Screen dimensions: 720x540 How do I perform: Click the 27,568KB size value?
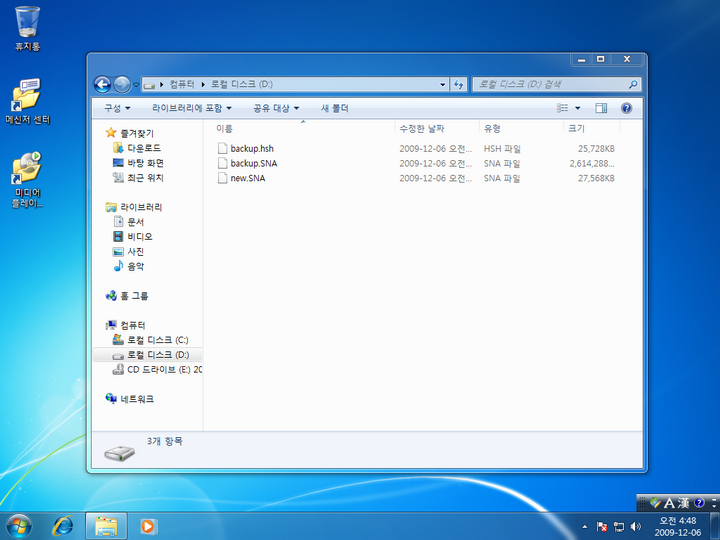point(596,178)
